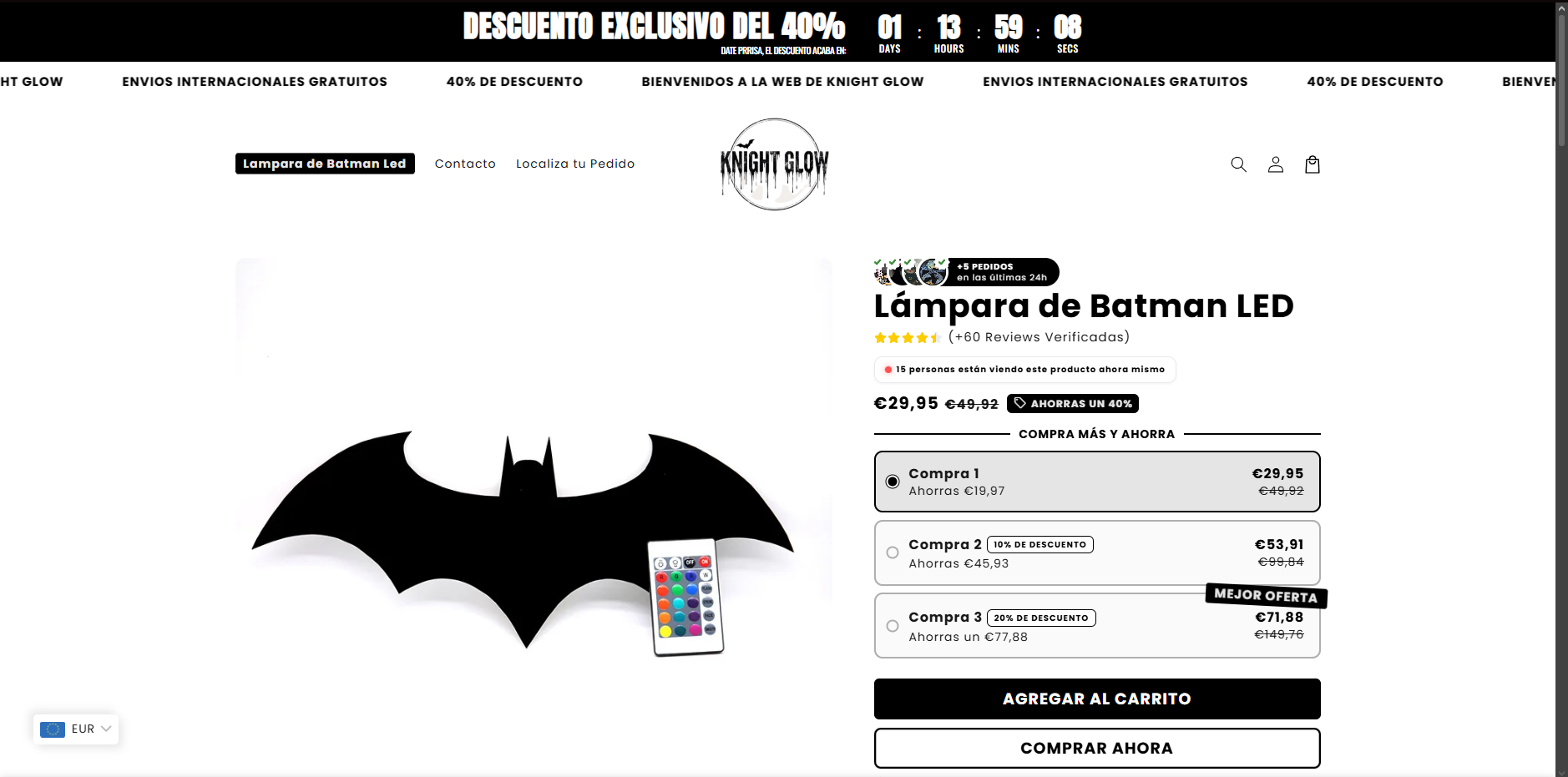The height and width of the screenshot is (777, 1568).
Task: Select the Compra 1 radio option
Action: click(893, 482)
